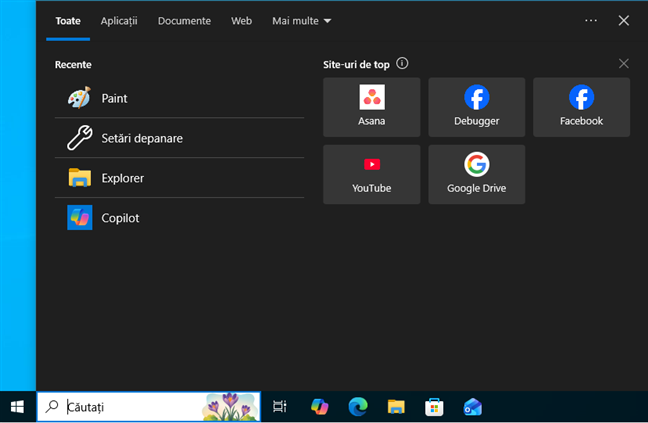Open Paint from recent items
This screenshot has height=423, width=648.
114,98
